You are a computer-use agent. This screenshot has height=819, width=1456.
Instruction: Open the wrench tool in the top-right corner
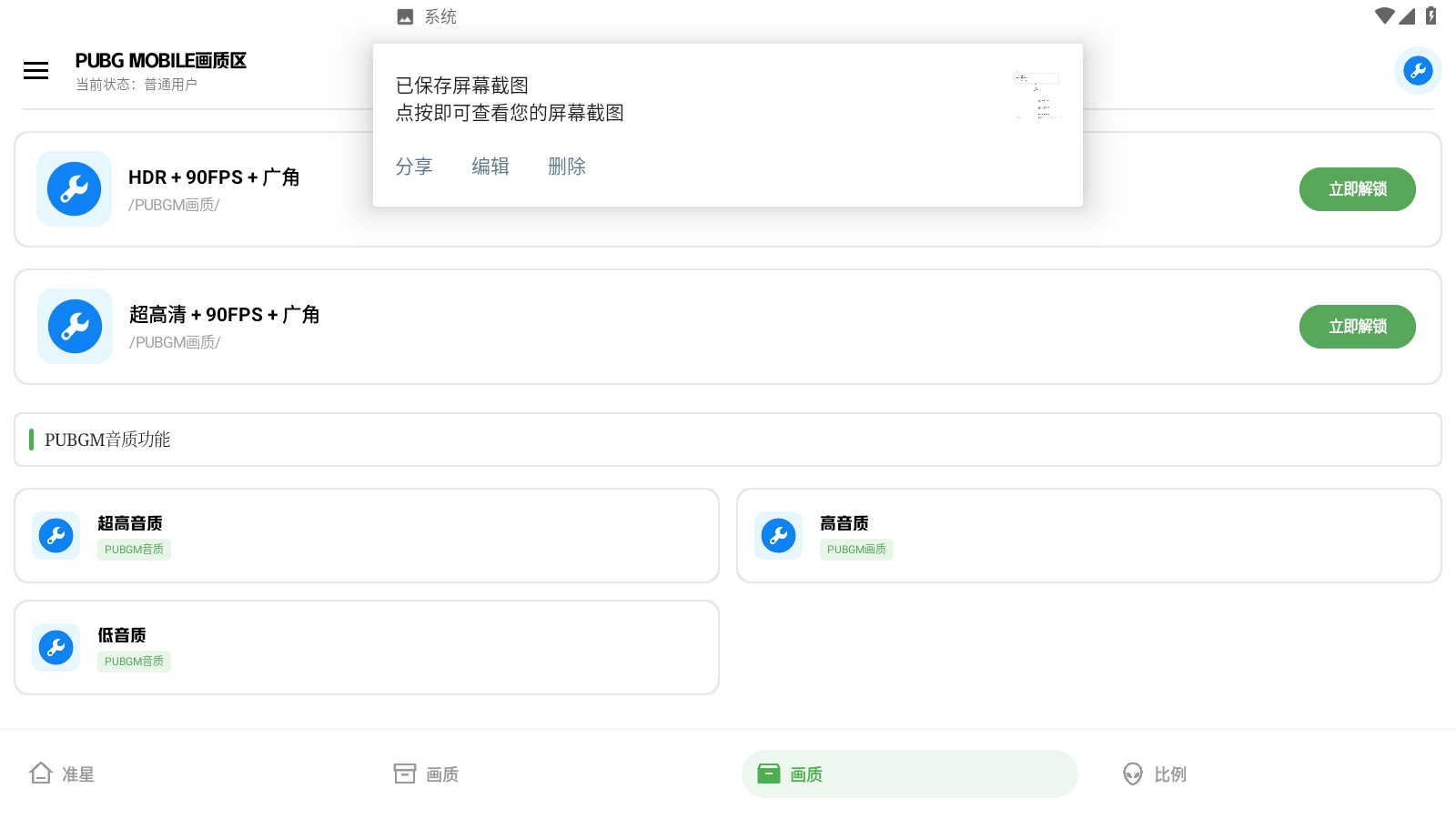1418,70
